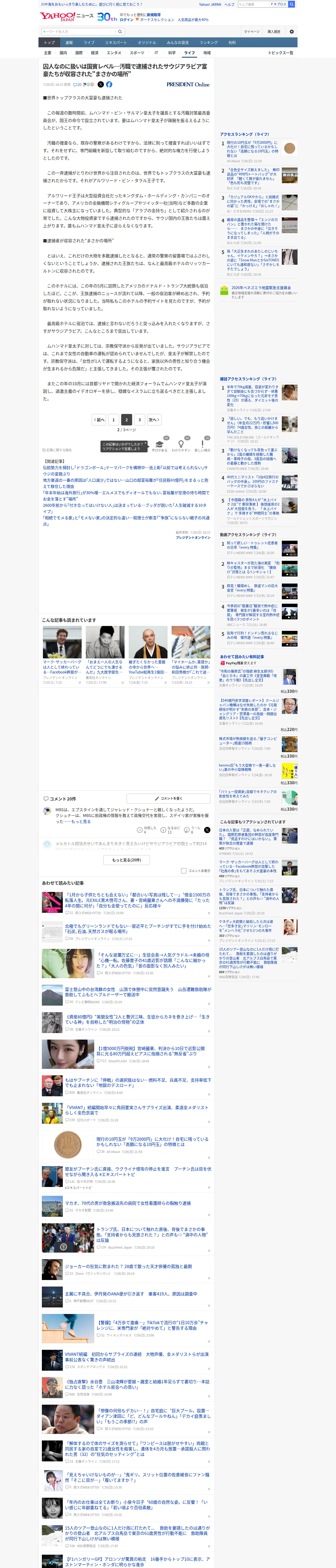Screen dimensions: 336x1568
Task: Select the 国内 category
Action: click(x=63, y=53)
